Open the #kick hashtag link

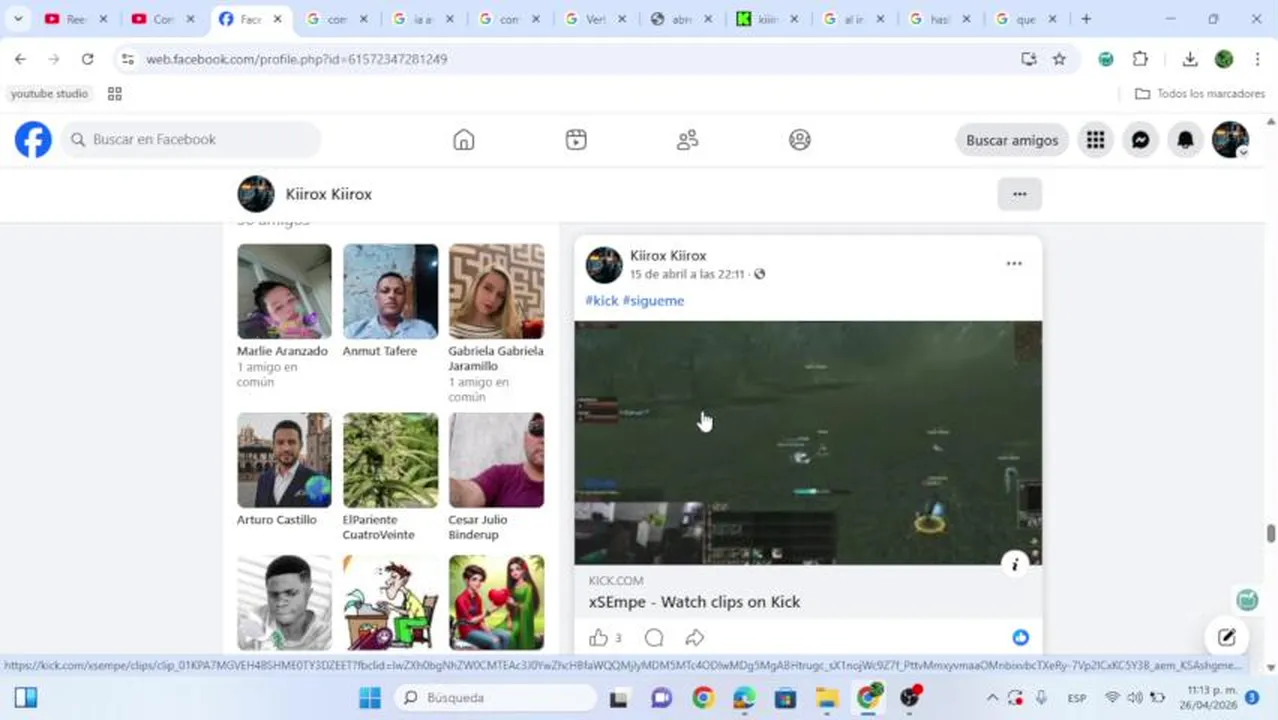click(x=602, y=301)
